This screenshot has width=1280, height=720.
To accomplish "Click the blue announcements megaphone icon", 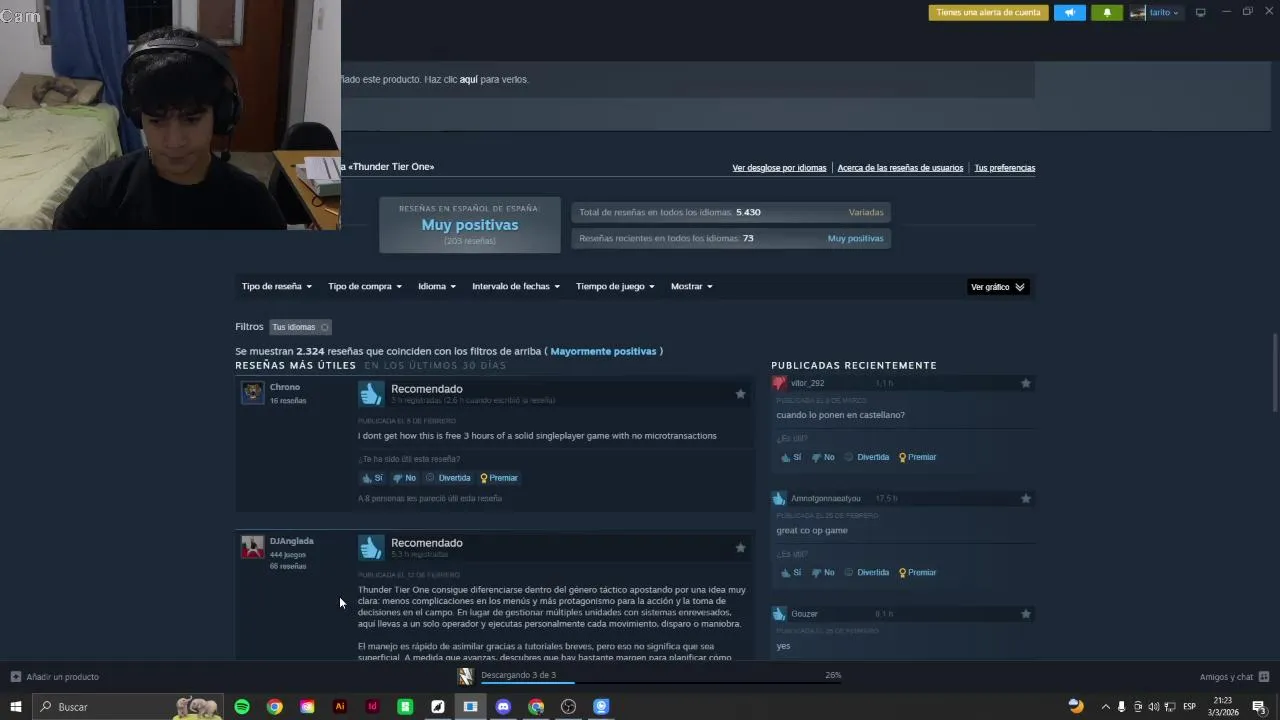I will [1069, 13].
